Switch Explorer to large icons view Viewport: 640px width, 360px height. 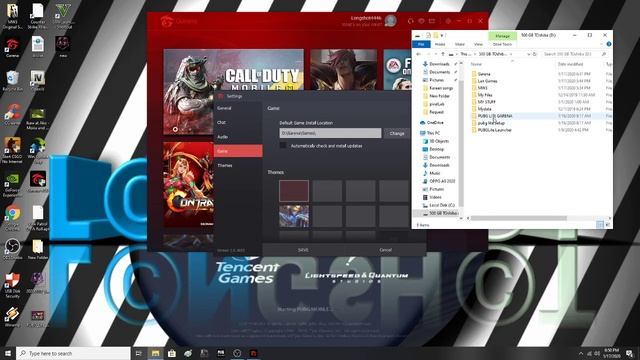(x=607, y=225)
